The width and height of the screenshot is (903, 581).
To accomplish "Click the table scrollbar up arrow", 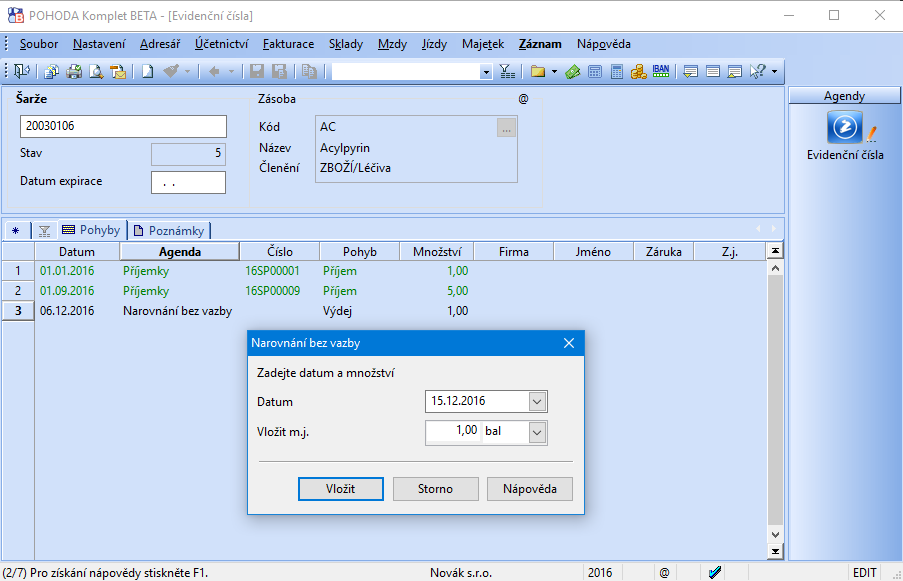I will pyautogui.click(x=775, y=268).
